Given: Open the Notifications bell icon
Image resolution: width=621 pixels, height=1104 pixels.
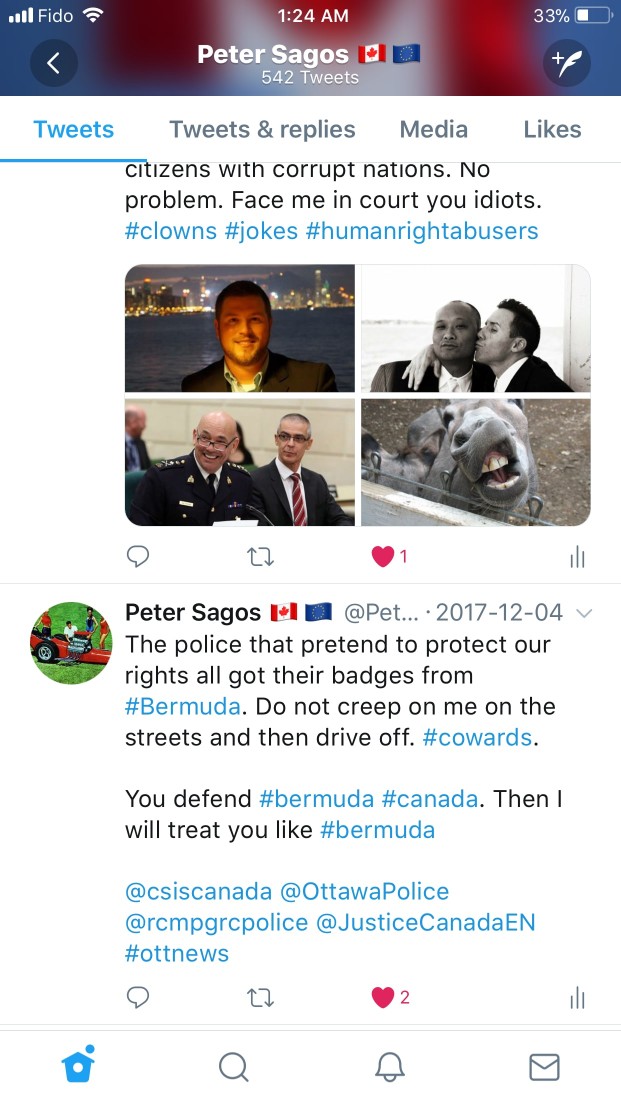Looking at the screenshot, I should pos(389,1066).
